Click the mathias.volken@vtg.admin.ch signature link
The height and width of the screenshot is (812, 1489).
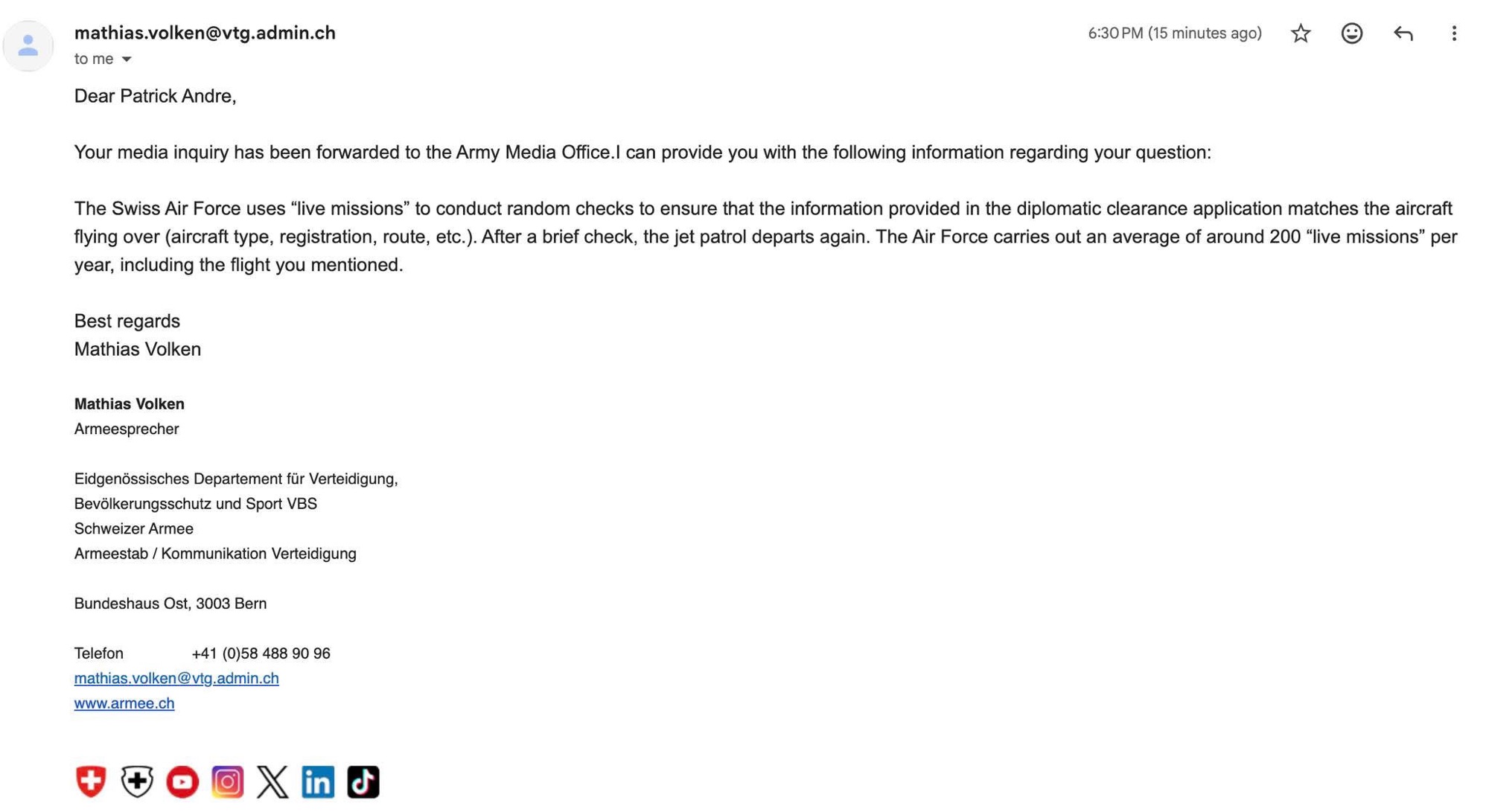[176, 678]
